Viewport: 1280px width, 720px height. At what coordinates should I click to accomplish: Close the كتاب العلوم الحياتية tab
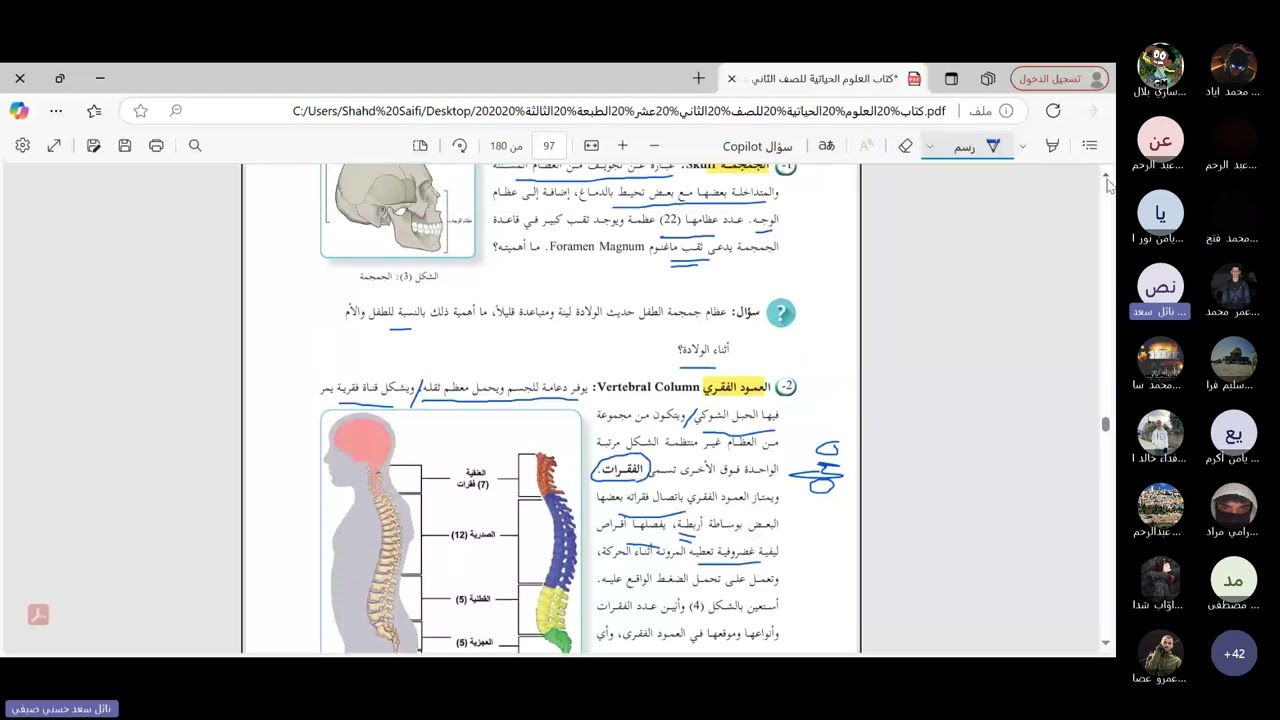click(732, 78)
